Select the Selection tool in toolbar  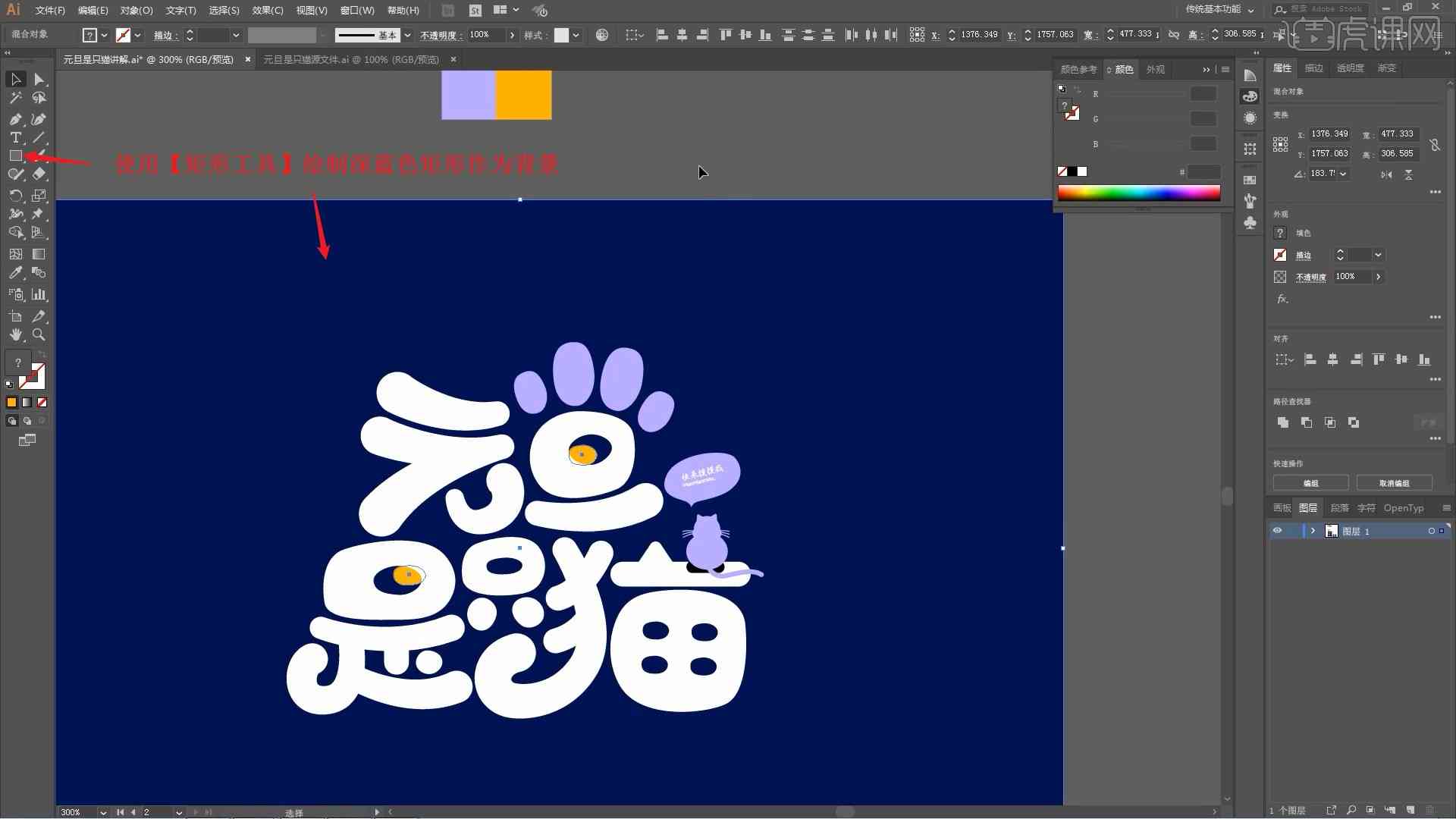(x=15, y=78)
